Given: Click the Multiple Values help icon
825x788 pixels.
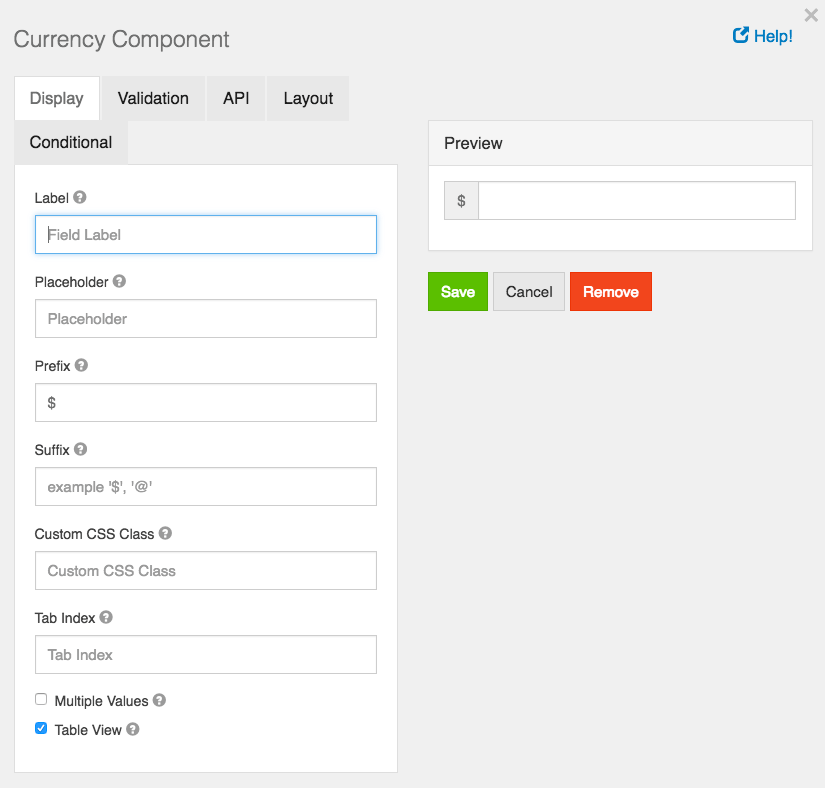Looking at the screenshot, I should pyautogui.click(x=159, y=701).
